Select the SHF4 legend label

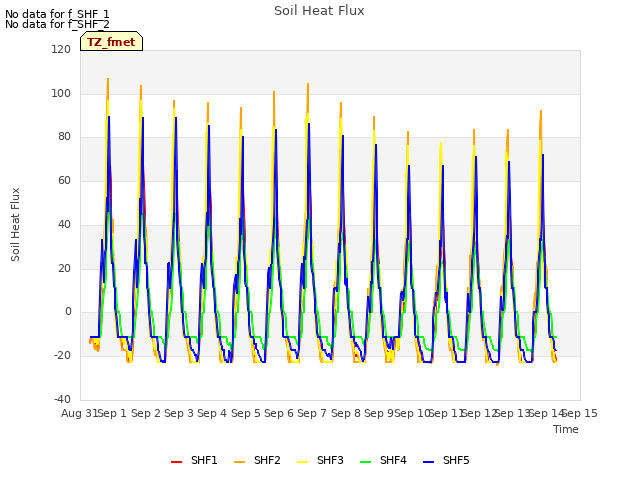(393, 460)
